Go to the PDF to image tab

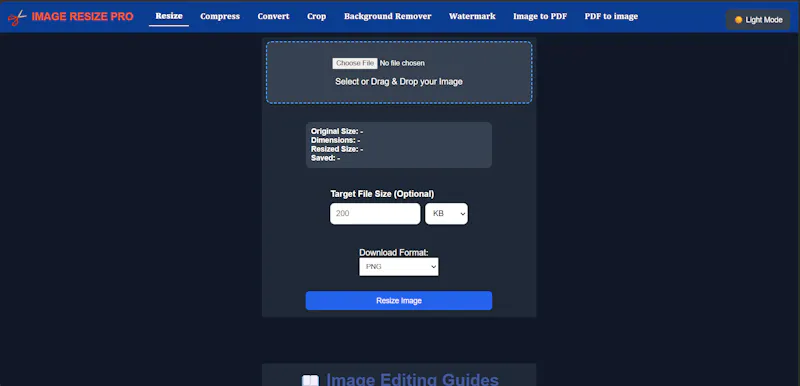click(611, 16)
